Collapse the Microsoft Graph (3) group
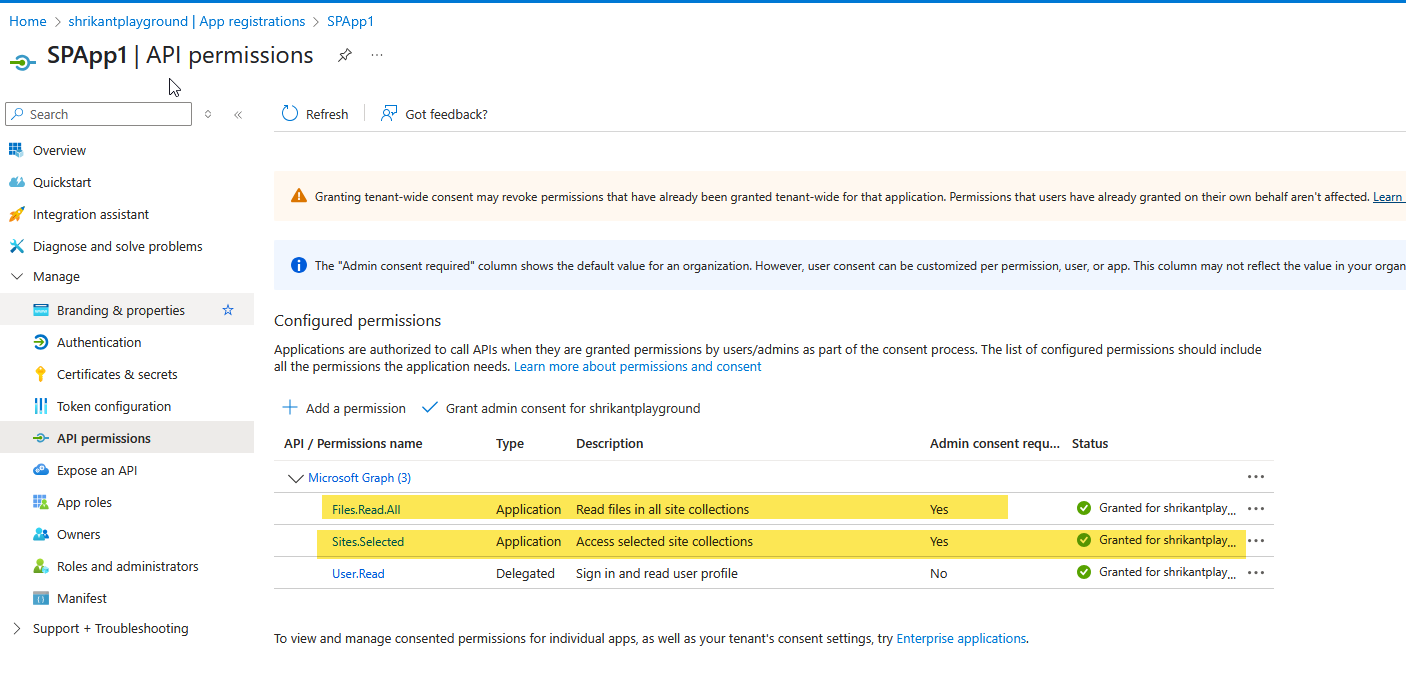 [295, 478]
